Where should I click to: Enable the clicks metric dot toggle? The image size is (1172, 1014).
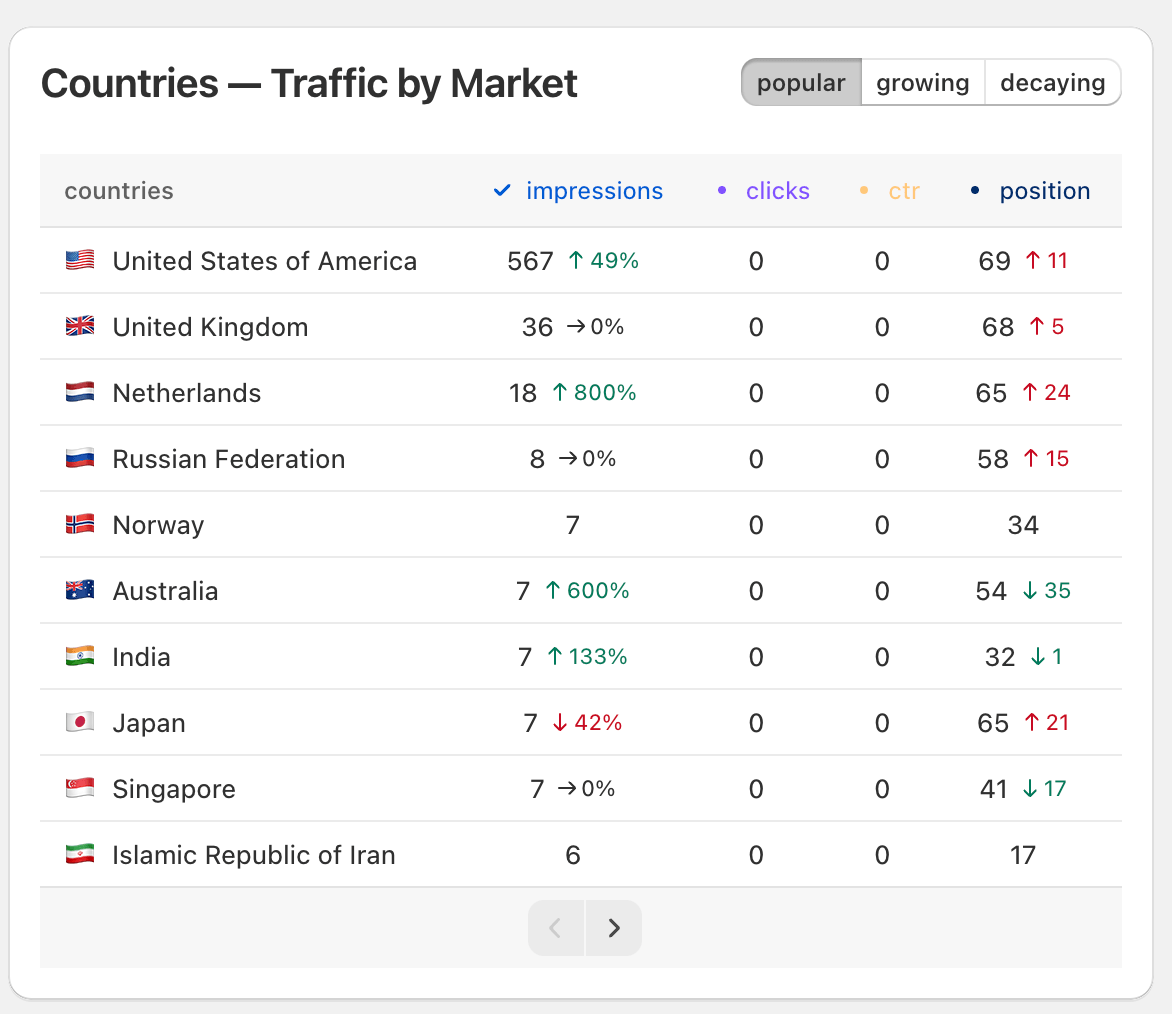[x=722, y=190]
